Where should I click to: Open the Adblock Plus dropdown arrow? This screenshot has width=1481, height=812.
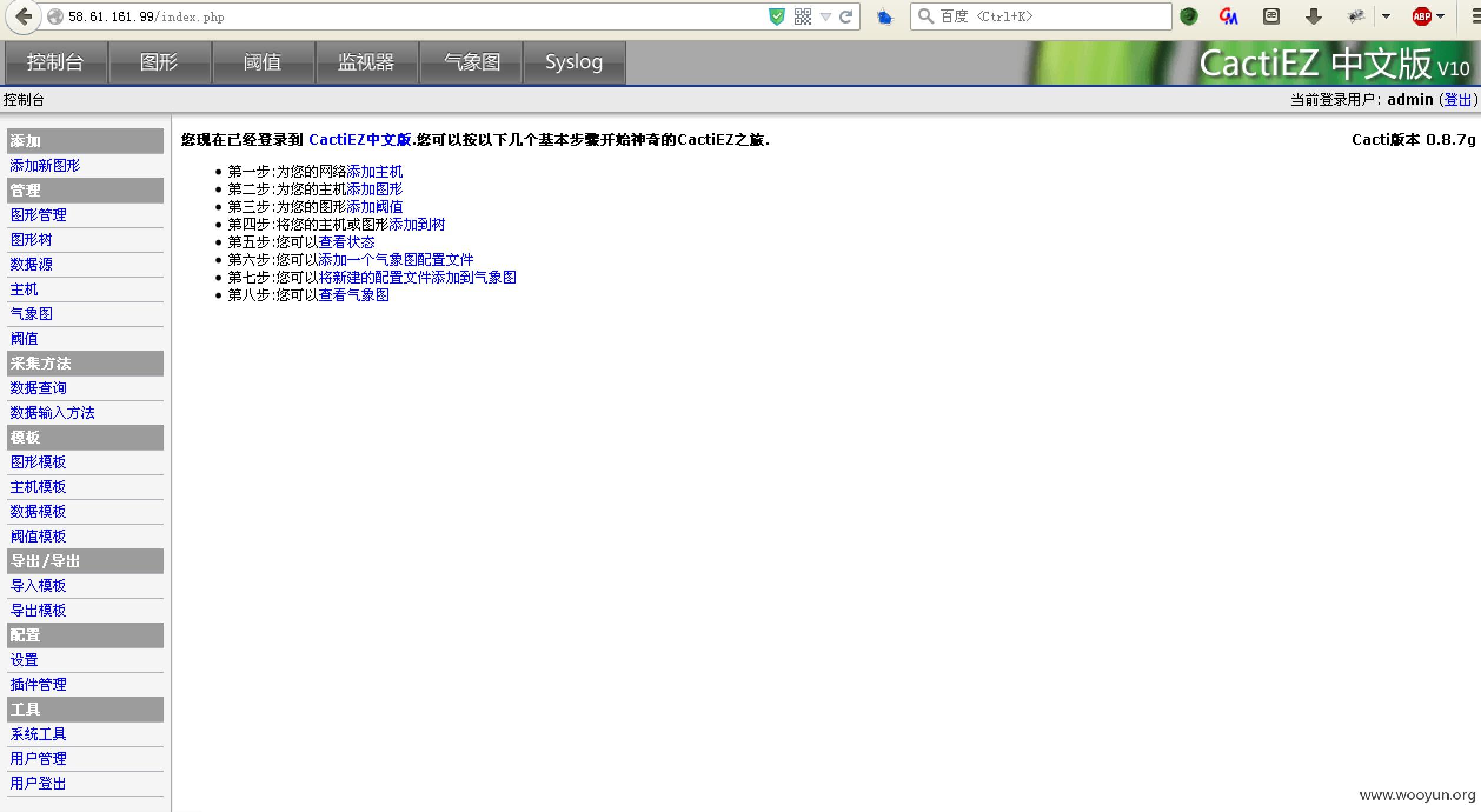[1440, 16]
